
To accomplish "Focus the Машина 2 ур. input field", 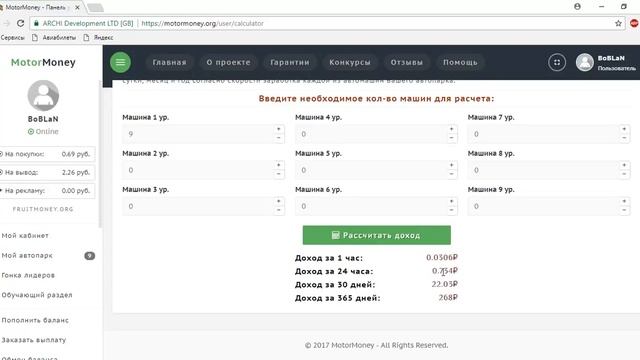I will tap(198, 170).
